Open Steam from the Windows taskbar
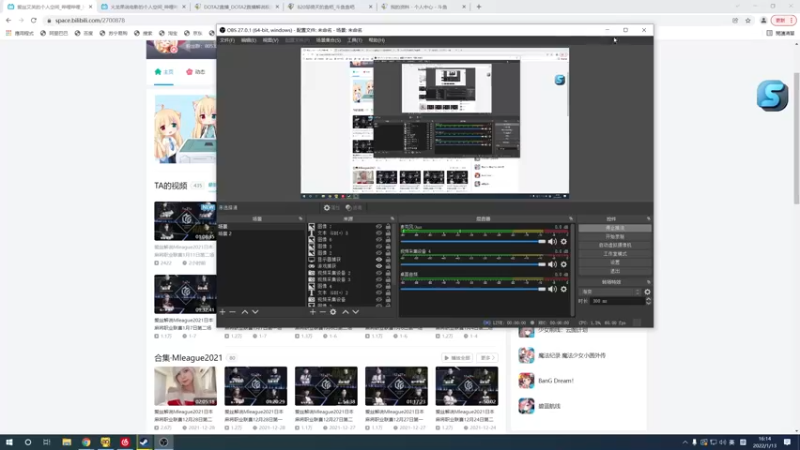 [x=144, y=442]
